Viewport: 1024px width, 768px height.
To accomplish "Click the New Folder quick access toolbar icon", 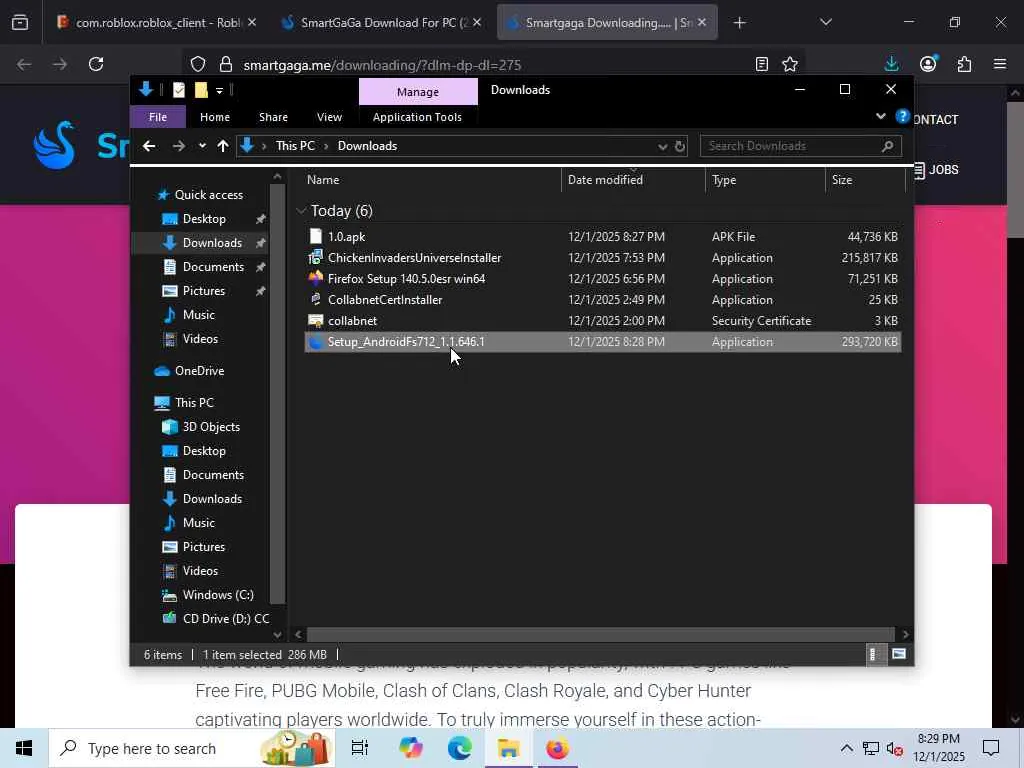I will [x=200, y=90].
